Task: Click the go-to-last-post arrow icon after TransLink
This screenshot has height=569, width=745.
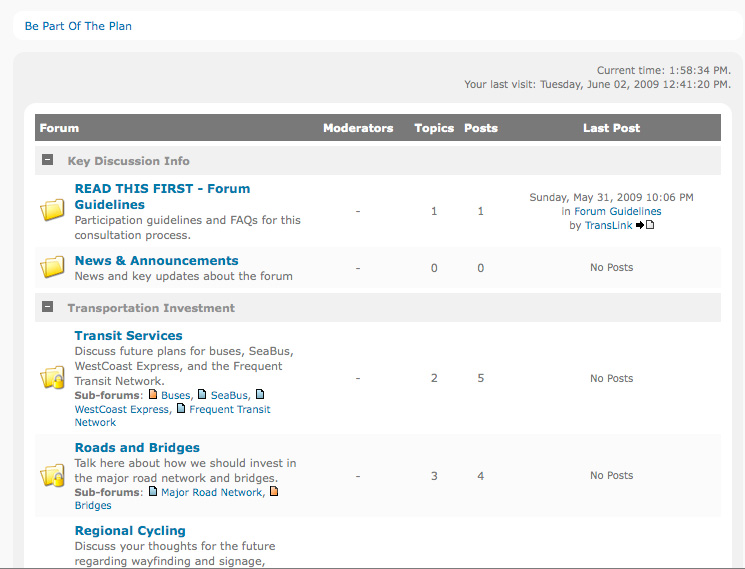Action: click(x=645, y=225)
